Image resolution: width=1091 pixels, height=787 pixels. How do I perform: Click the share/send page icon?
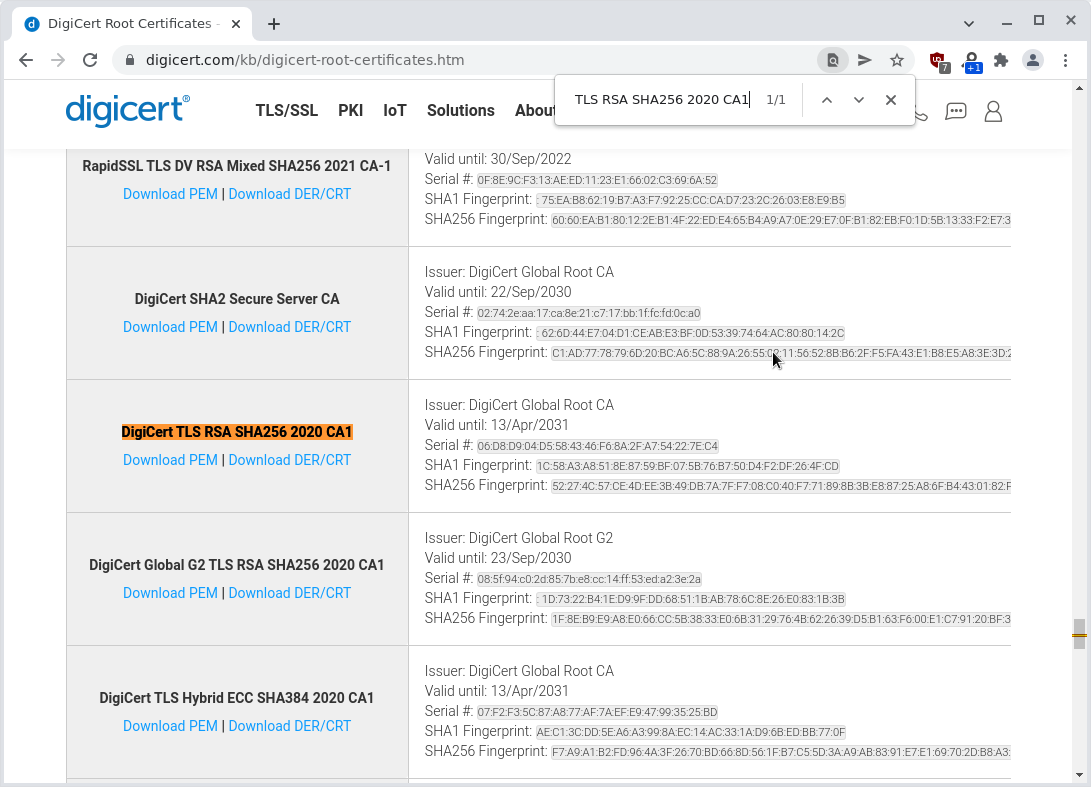click(x=864, y=60)
